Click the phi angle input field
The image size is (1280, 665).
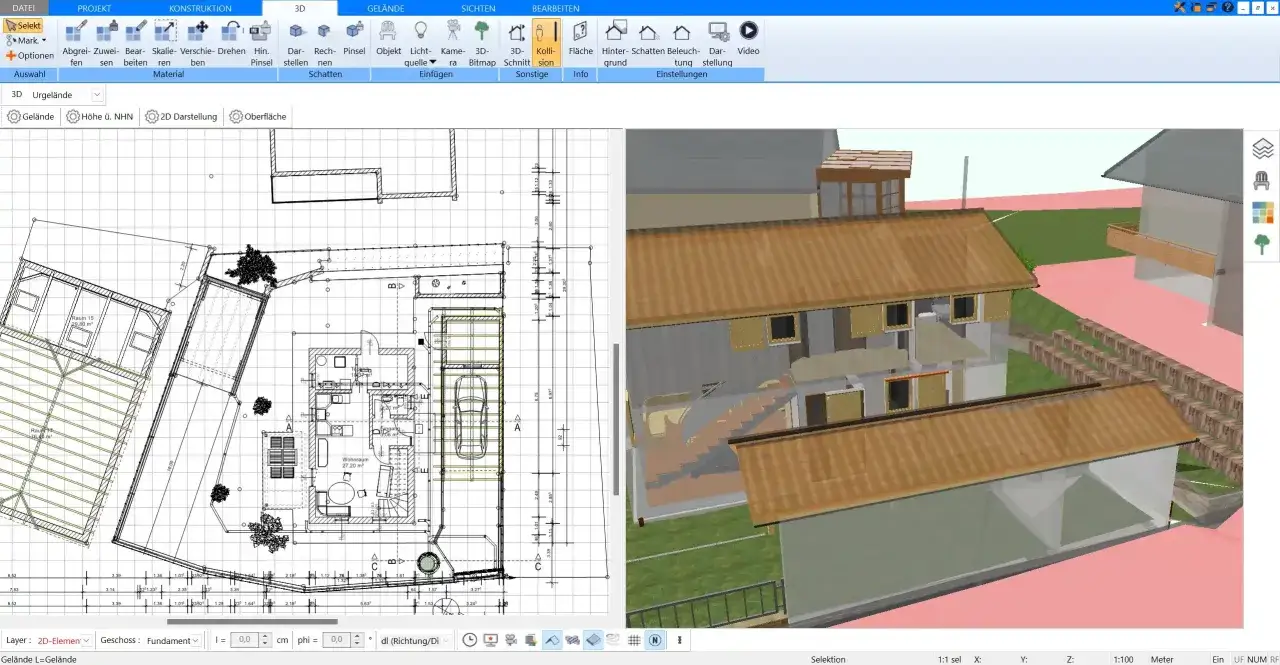[337, 640]
